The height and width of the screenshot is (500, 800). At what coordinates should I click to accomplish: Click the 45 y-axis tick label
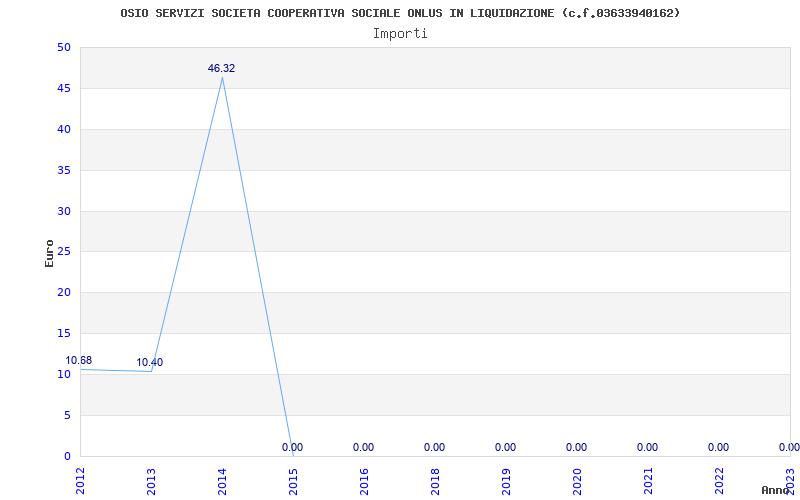[x=64, y=89]
